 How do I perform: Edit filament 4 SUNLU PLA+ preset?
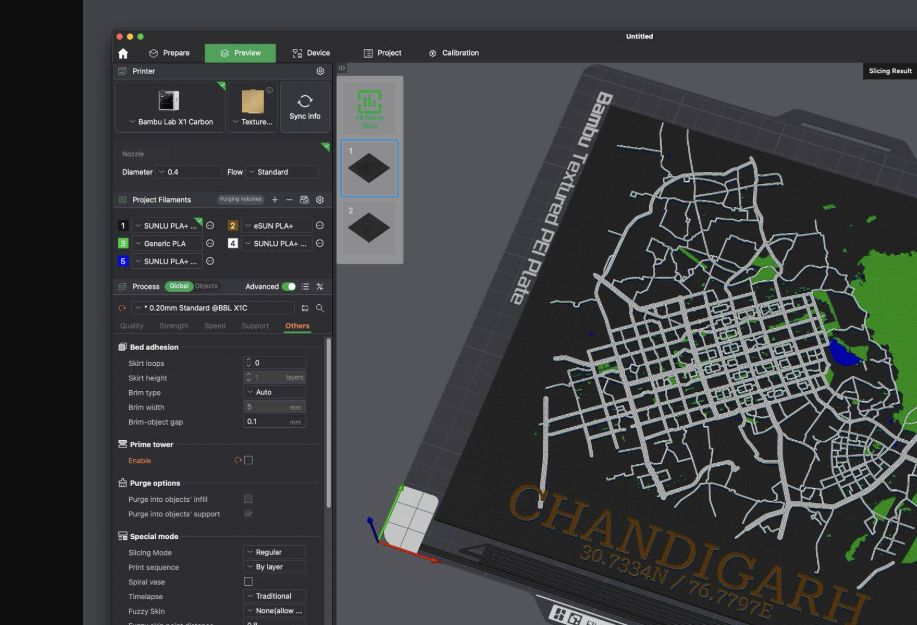coord(319,244)
